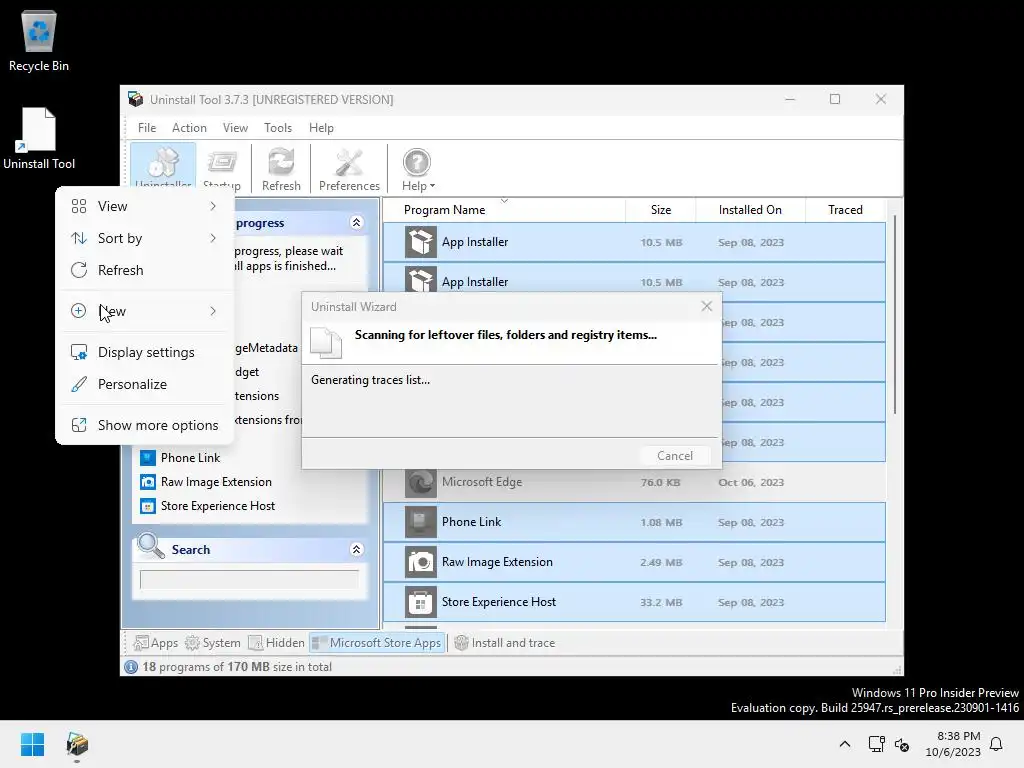Click the document icon in Uninstall Wizard
Viewport: 1024px width, 768px height.
325,343
